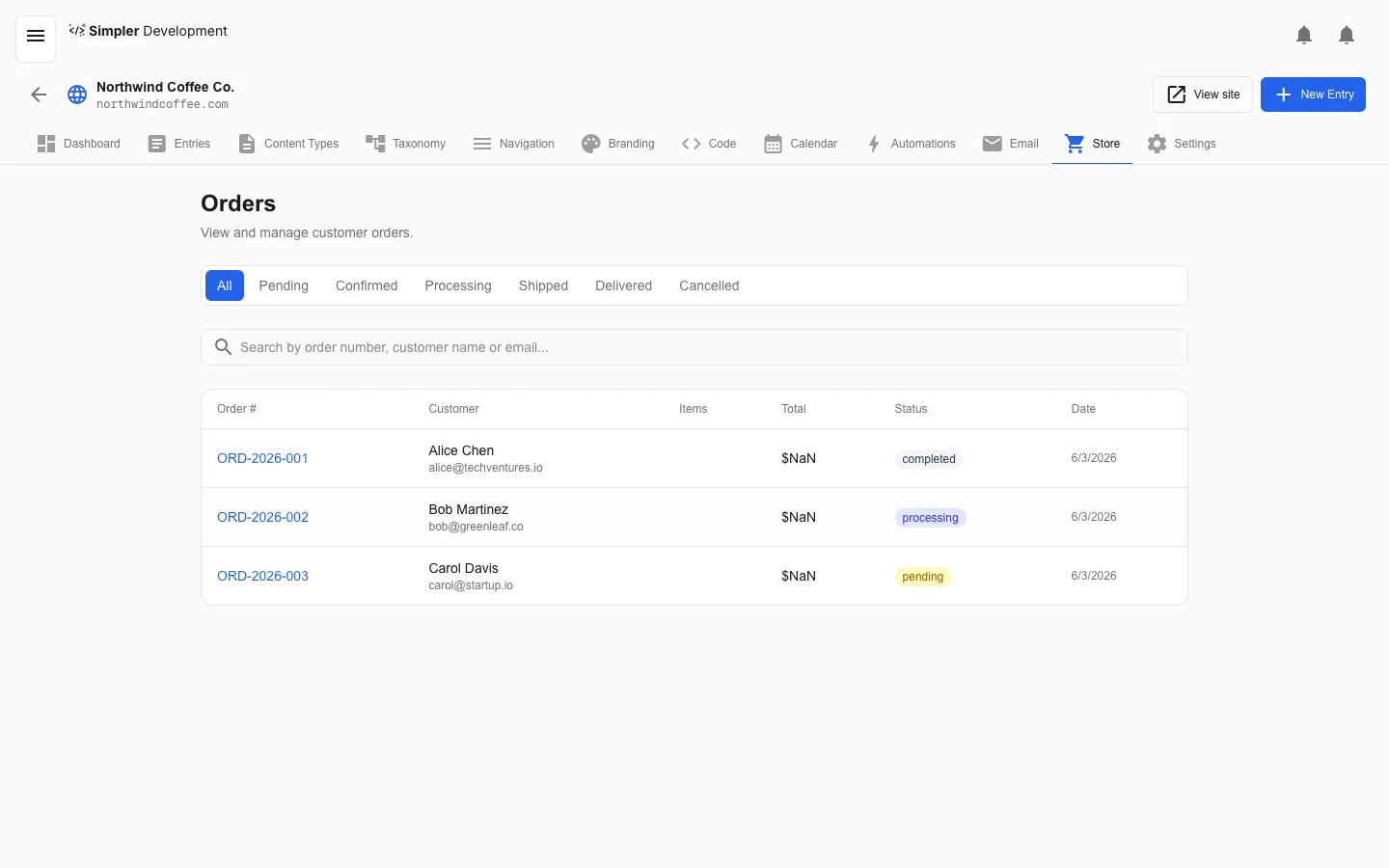Open the Automations lightning bolt tab

[910, 144]
